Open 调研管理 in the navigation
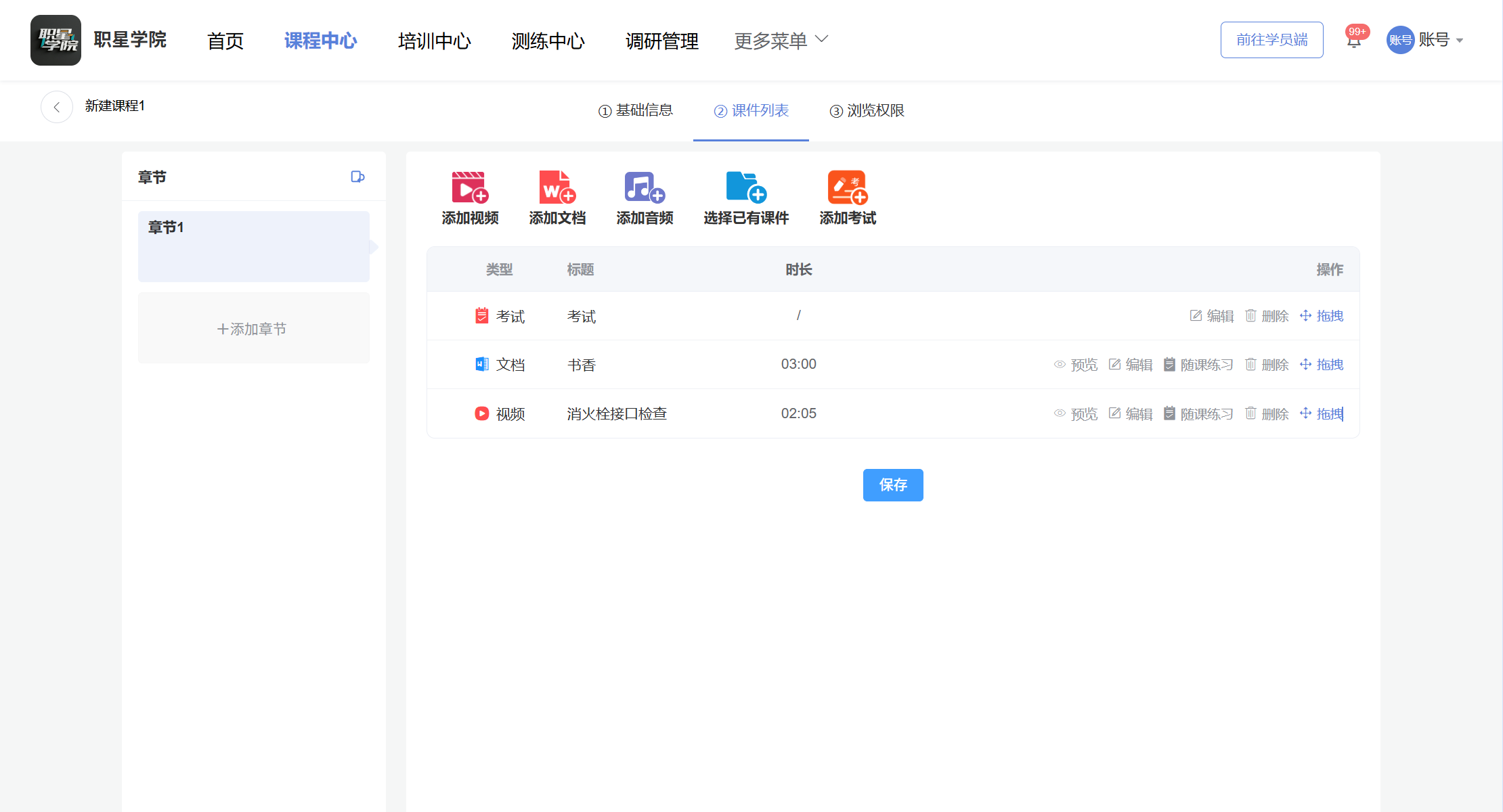This screenshot has width=1503, height=812. [x=661, y=41]
